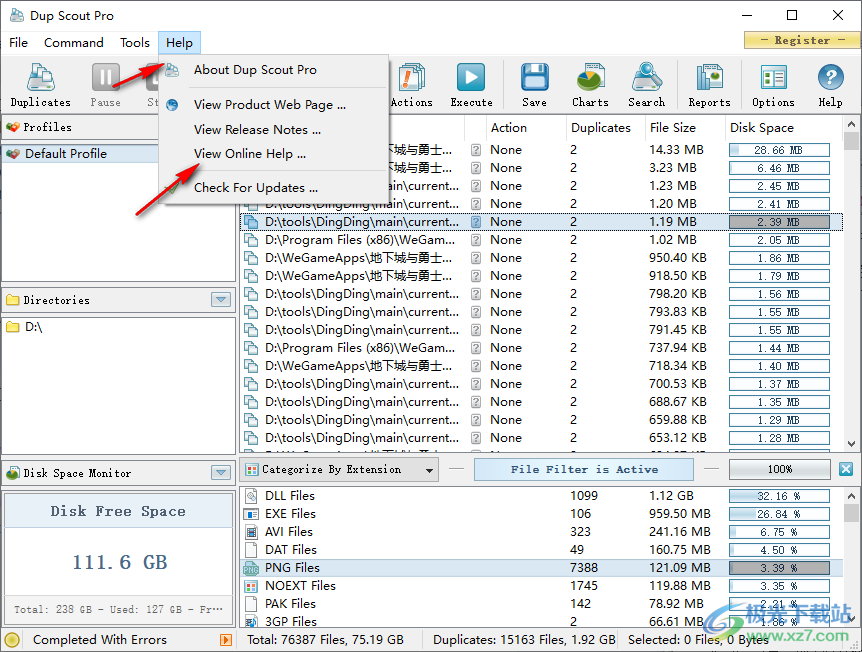Click the Completed With Errors status text
This screenshot has height=652, width=862.
[100, 640]
